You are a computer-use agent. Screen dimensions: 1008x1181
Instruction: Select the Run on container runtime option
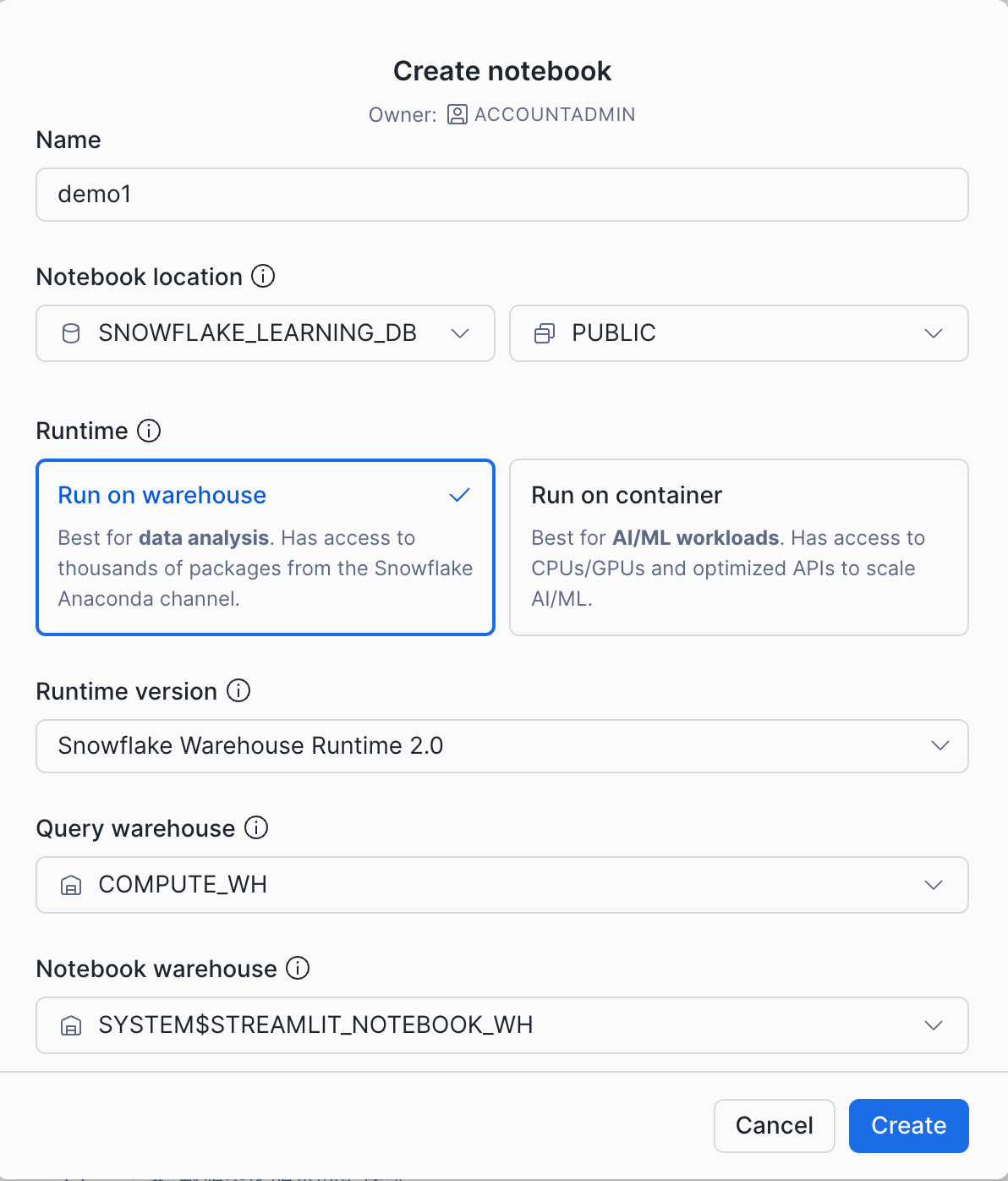[x=738, y=547]
